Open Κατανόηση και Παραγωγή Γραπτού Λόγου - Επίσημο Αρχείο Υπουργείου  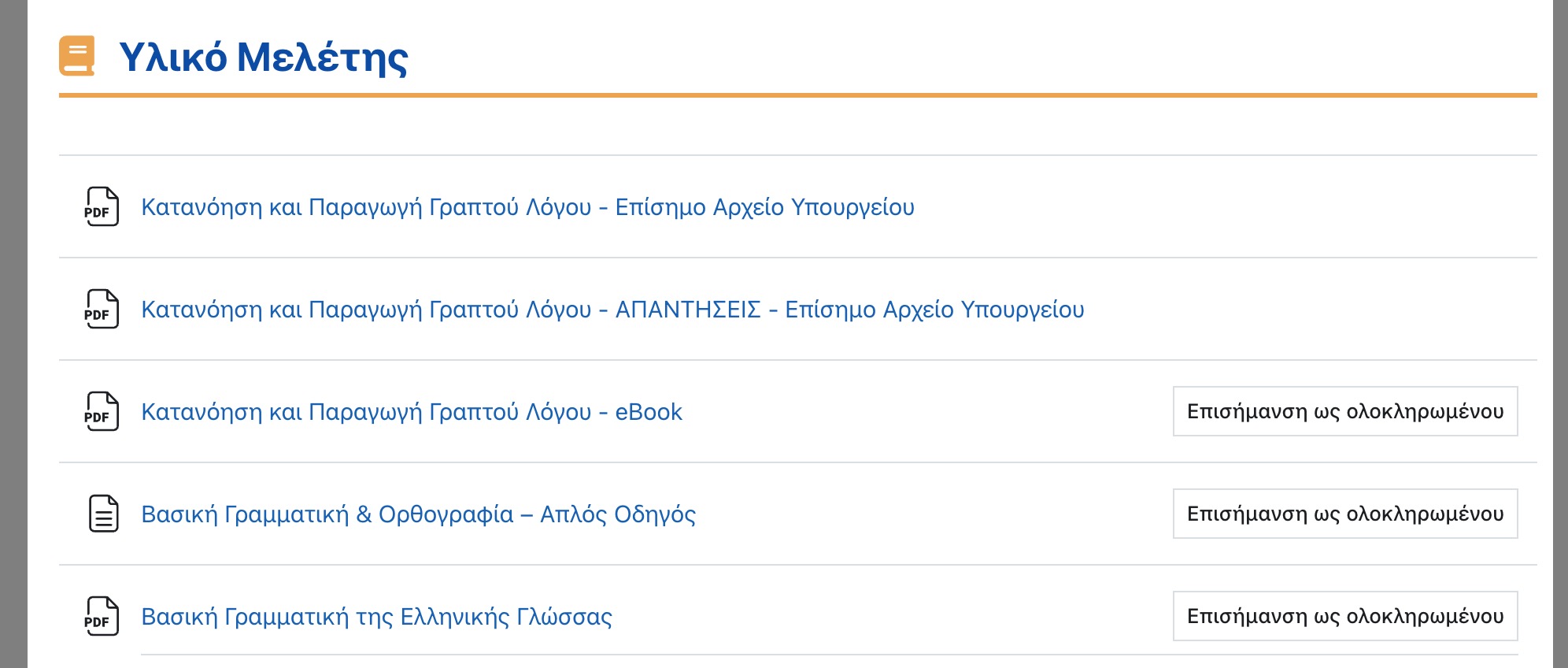pos(527,207)
